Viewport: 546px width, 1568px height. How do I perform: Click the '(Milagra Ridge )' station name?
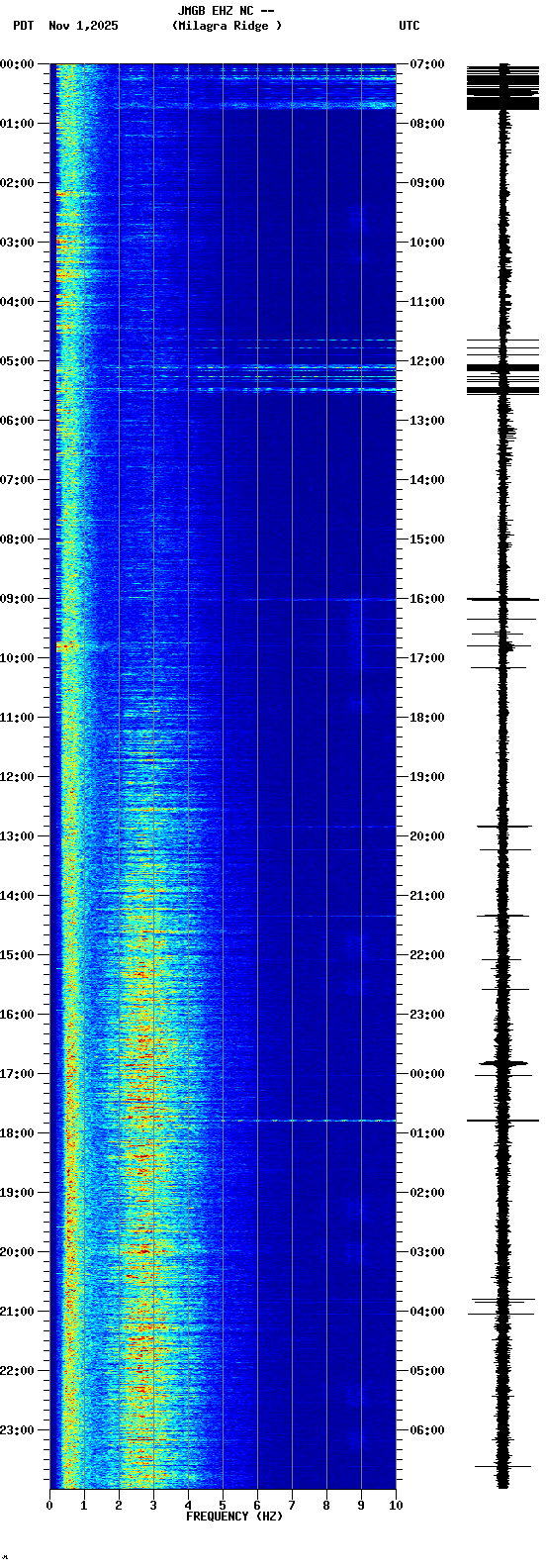click(x=227, y=26)
